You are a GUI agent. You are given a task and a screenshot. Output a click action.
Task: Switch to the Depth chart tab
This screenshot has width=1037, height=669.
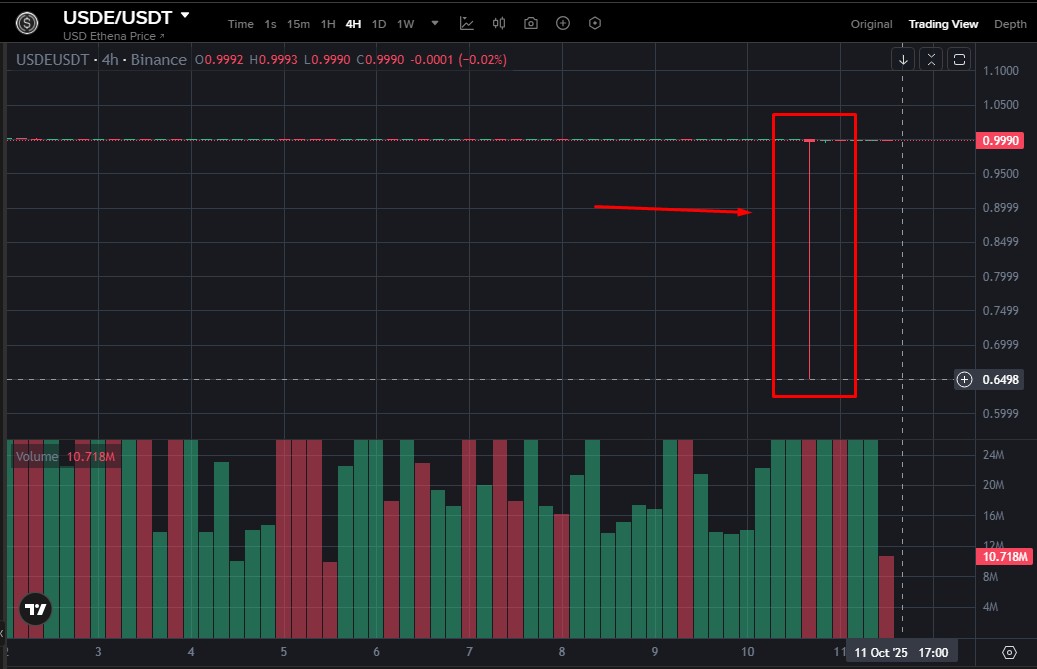(1010, 24)
